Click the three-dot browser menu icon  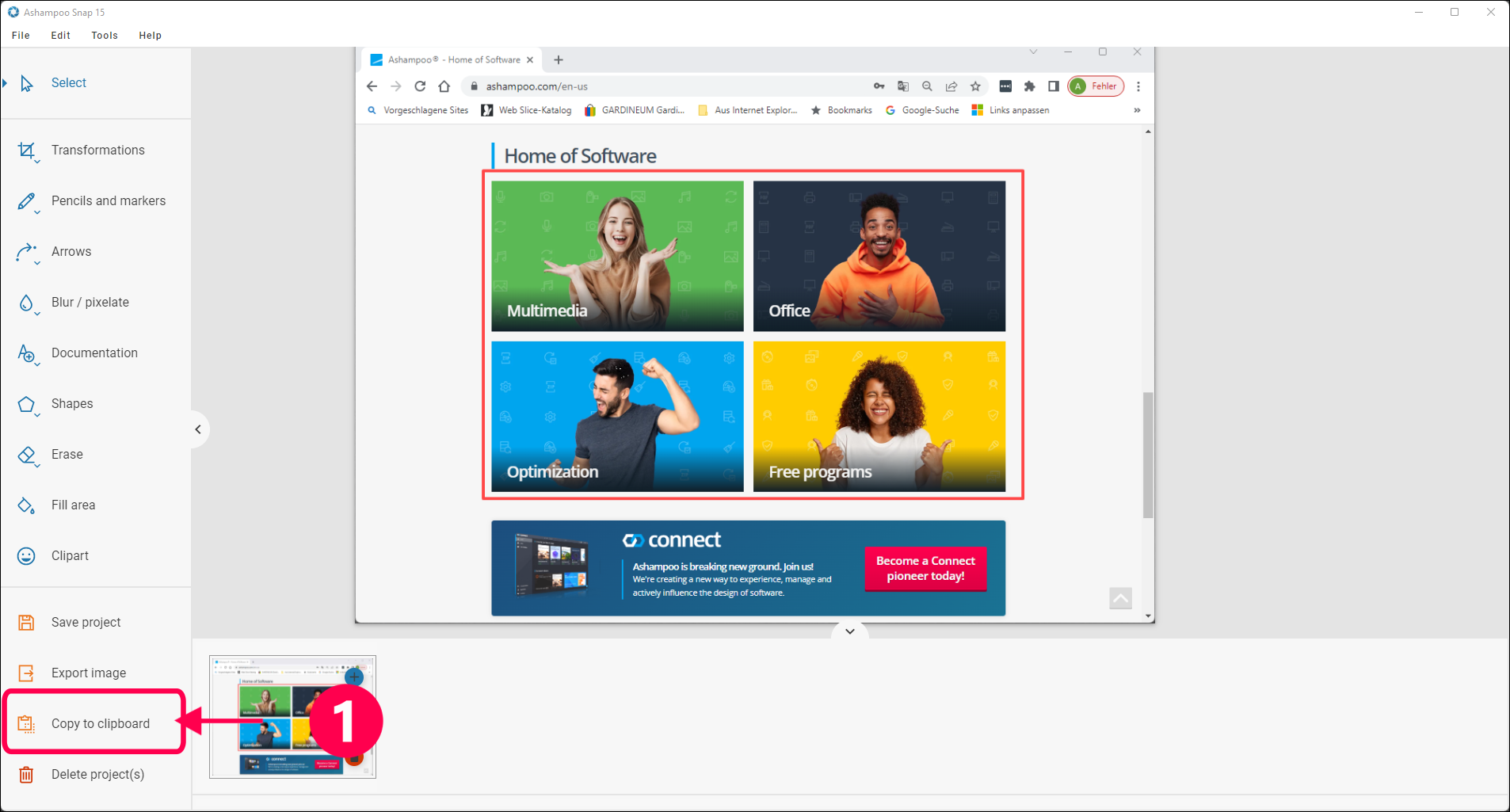click(1138, 86)
